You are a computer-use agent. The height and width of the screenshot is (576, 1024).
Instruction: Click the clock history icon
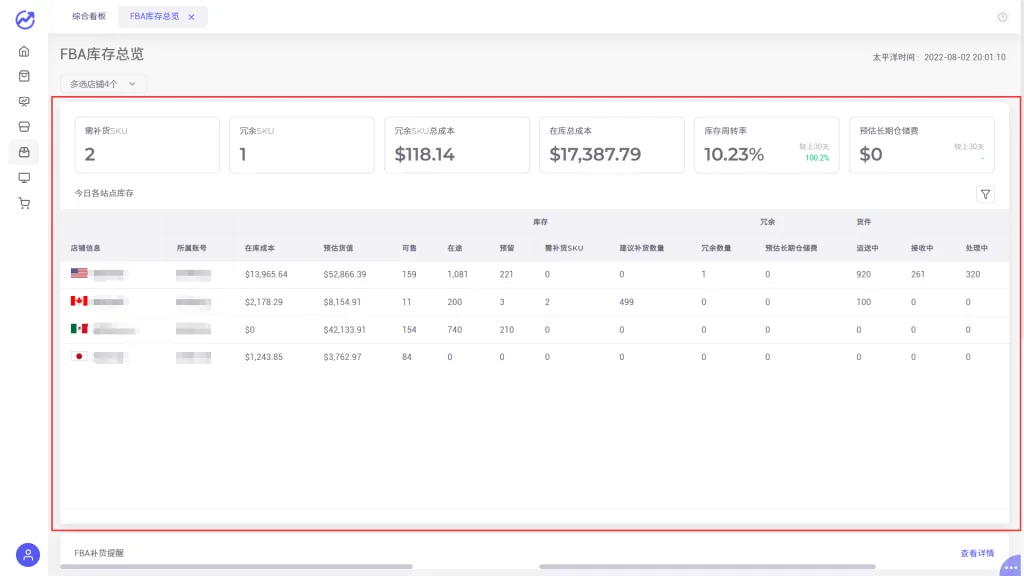[x=1002, y=17]
